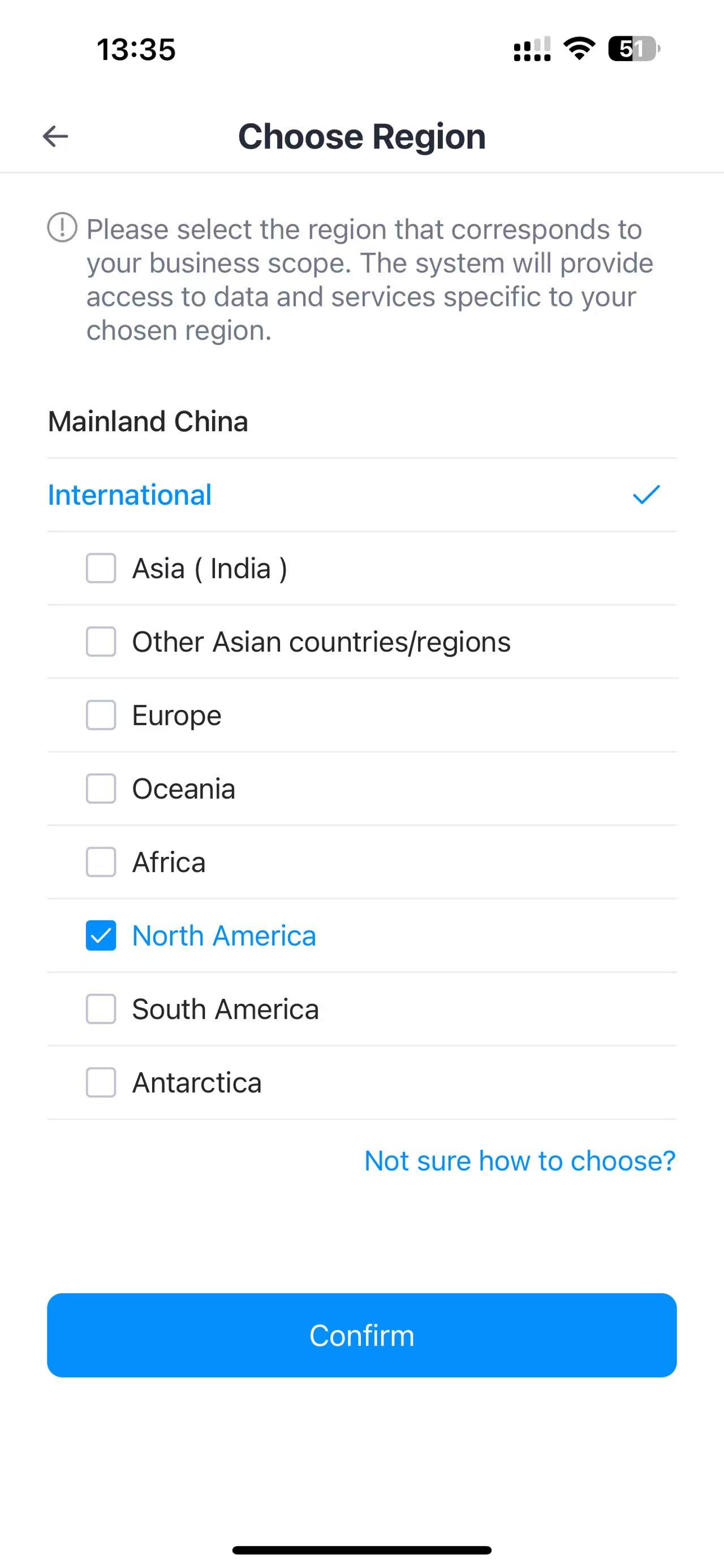Uncheck the North America checkbox

tap(101, 935)
